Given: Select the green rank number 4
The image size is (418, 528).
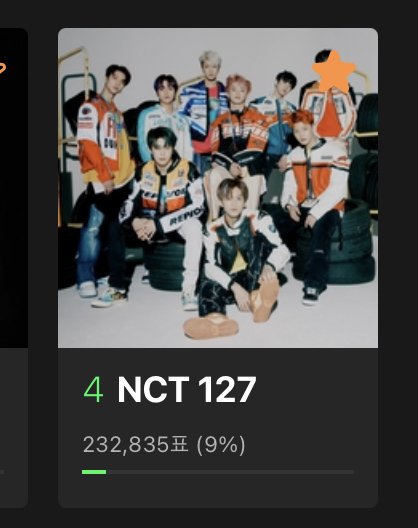Looking at the screenshot, I should [93, 390].
